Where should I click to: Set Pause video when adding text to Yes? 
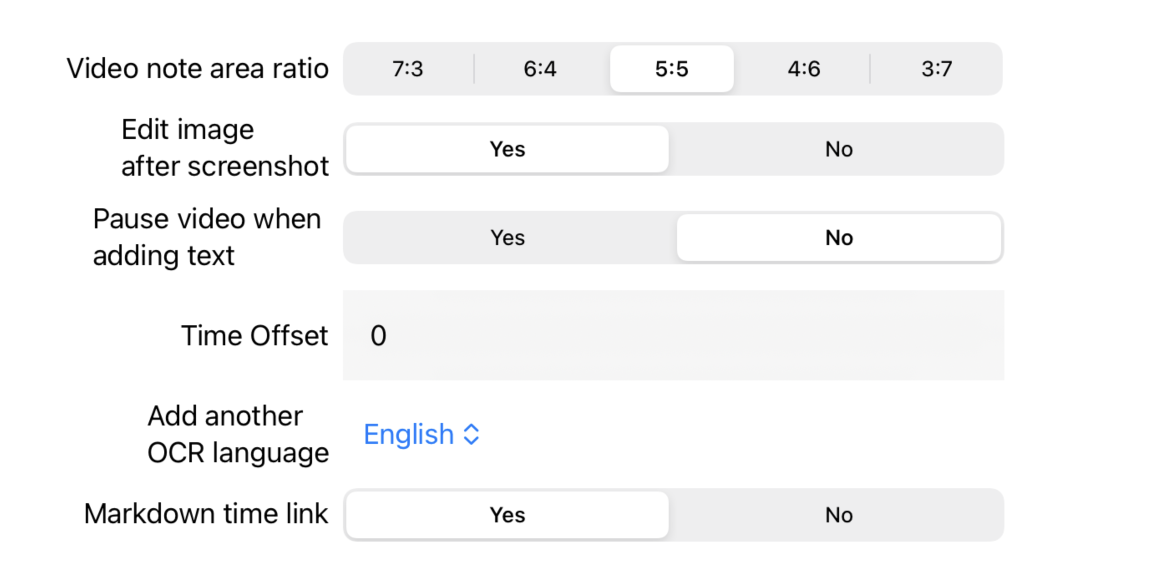(508, 238)
